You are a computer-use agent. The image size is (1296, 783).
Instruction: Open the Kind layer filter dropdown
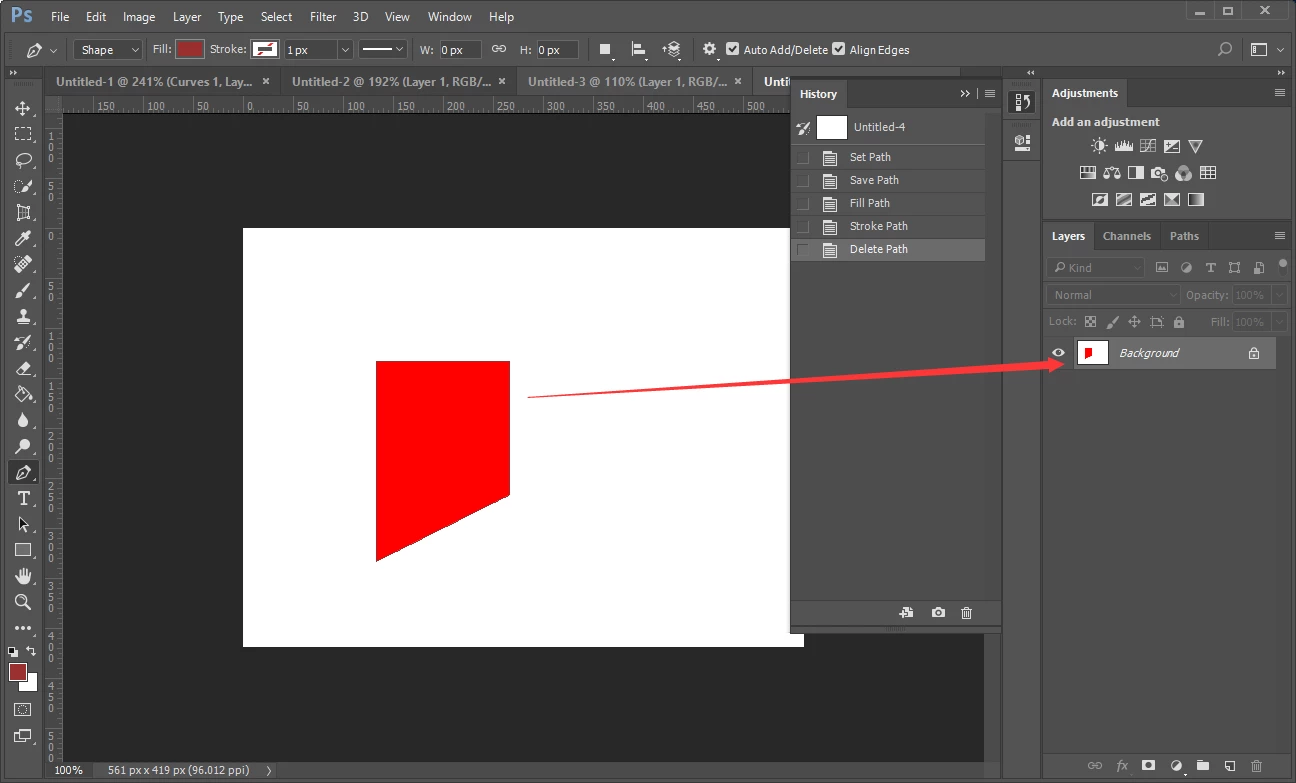[1096, 268]
